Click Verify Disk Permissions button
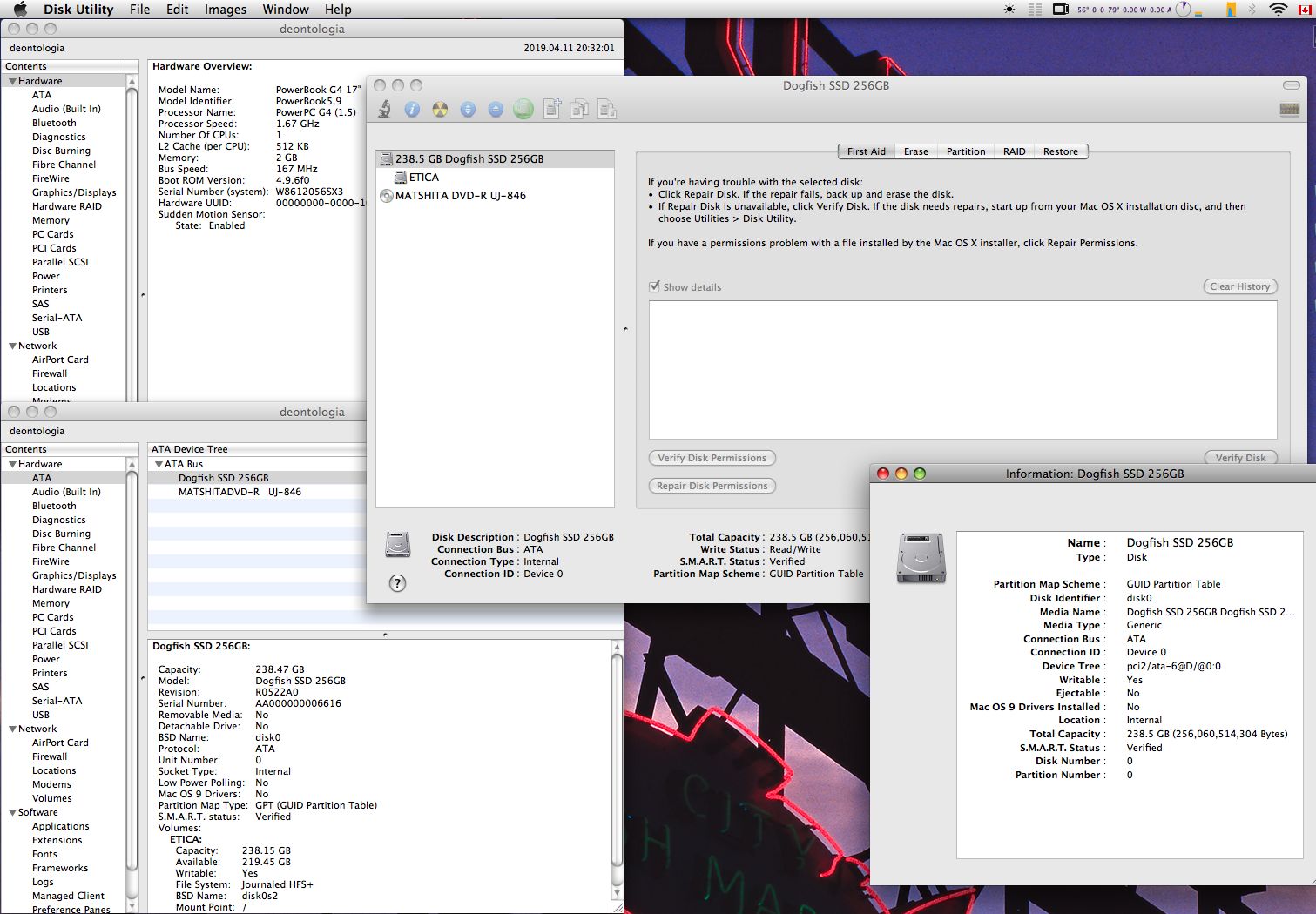1316x914 pixels. pos(712,458)
